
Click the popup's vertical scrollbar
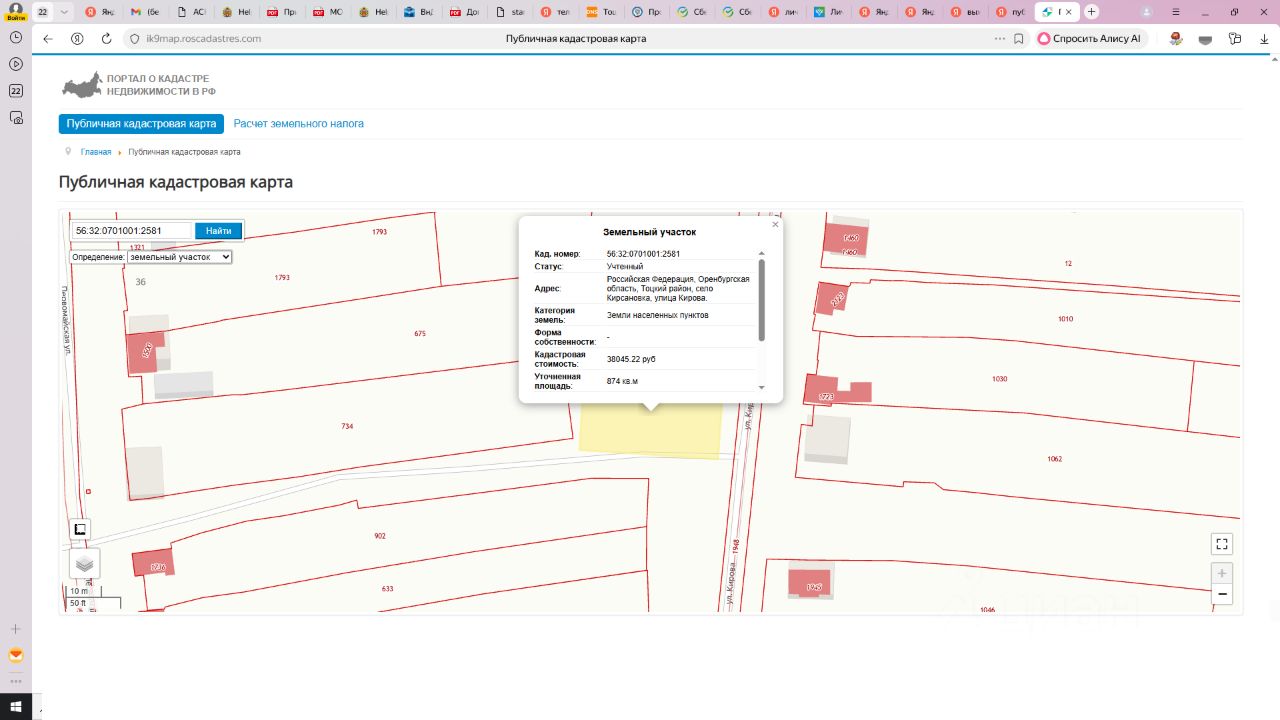[761, 300]
